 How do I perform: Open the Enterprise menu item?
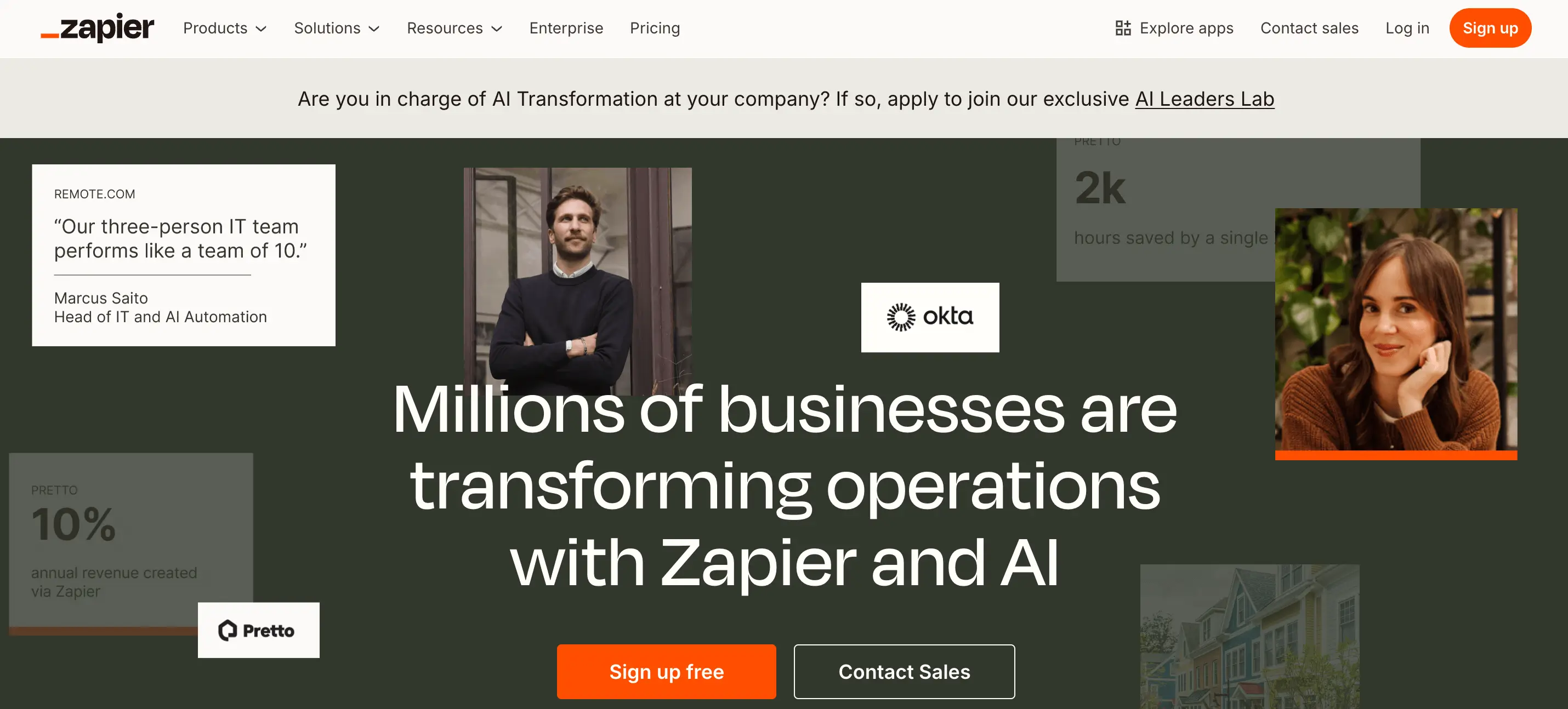(x=566, y=28)
